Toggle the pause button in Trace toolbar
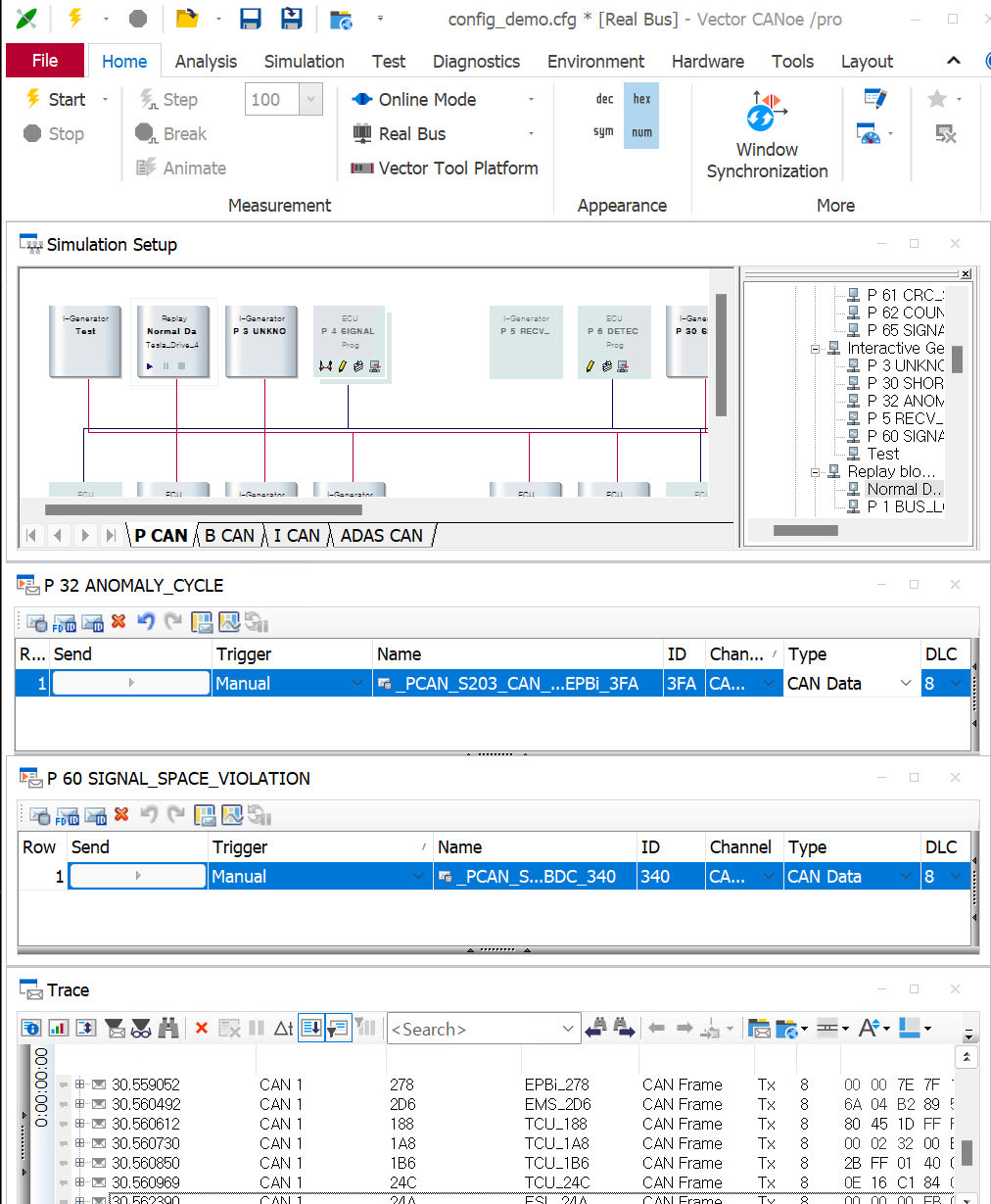The height and width of the screenshot is (1204, 991). pos(257,1028)
